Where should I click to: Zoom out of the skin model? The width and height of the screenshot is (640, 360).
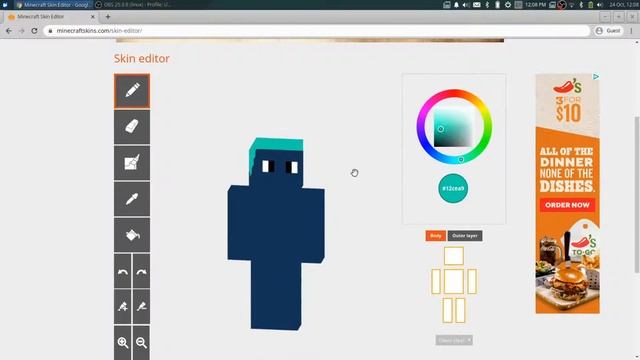pos(141,342)
